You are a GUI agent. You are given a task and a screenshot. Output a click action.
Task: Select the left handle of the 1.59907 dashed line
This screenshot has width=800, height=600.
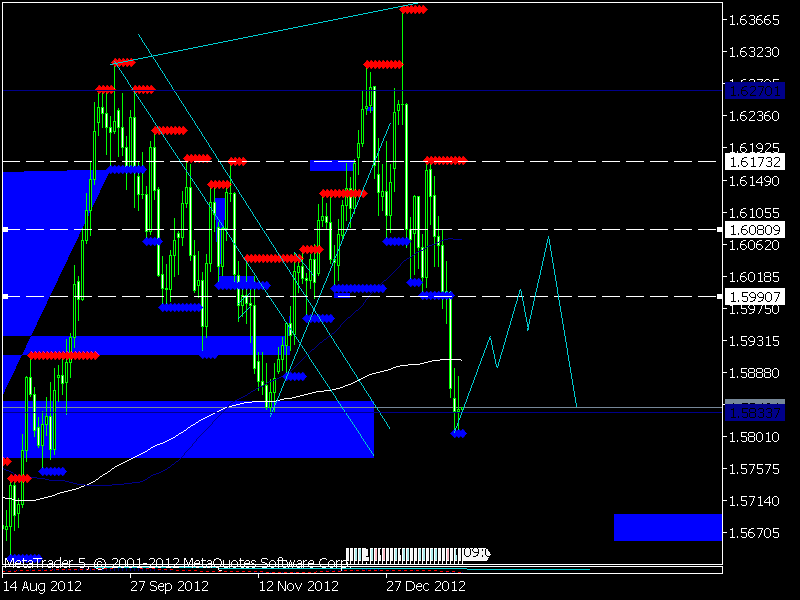pyautogui.click(x=6, y=296)
